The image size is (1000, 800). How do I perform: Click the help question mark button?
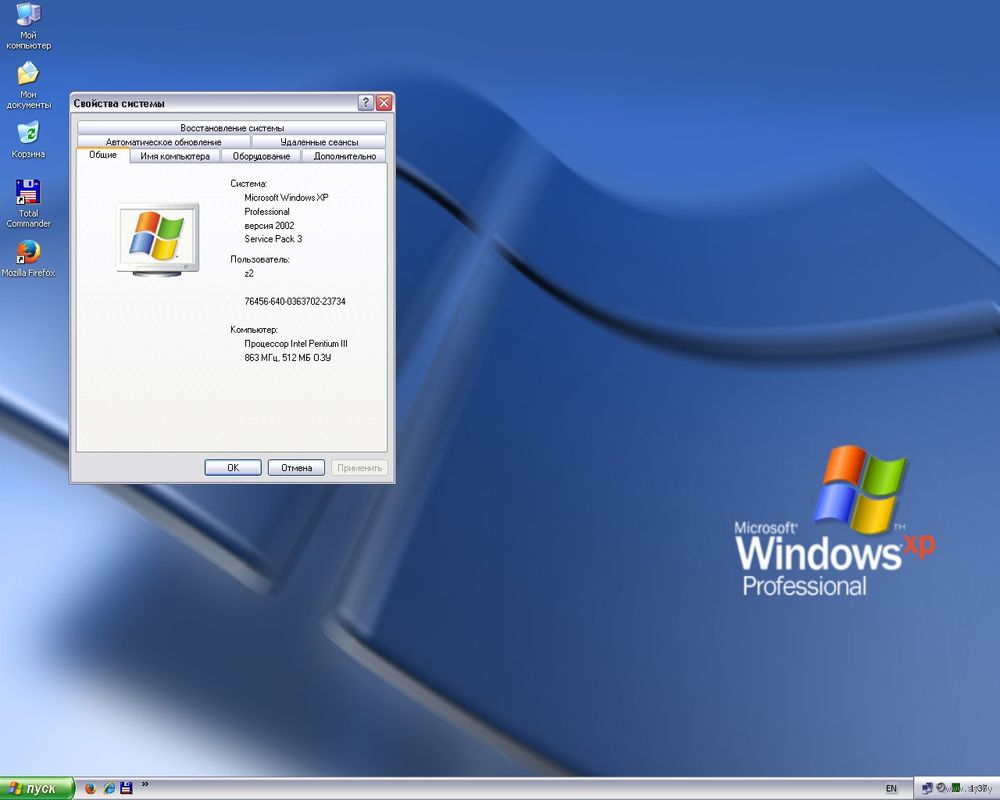[365, 103]
